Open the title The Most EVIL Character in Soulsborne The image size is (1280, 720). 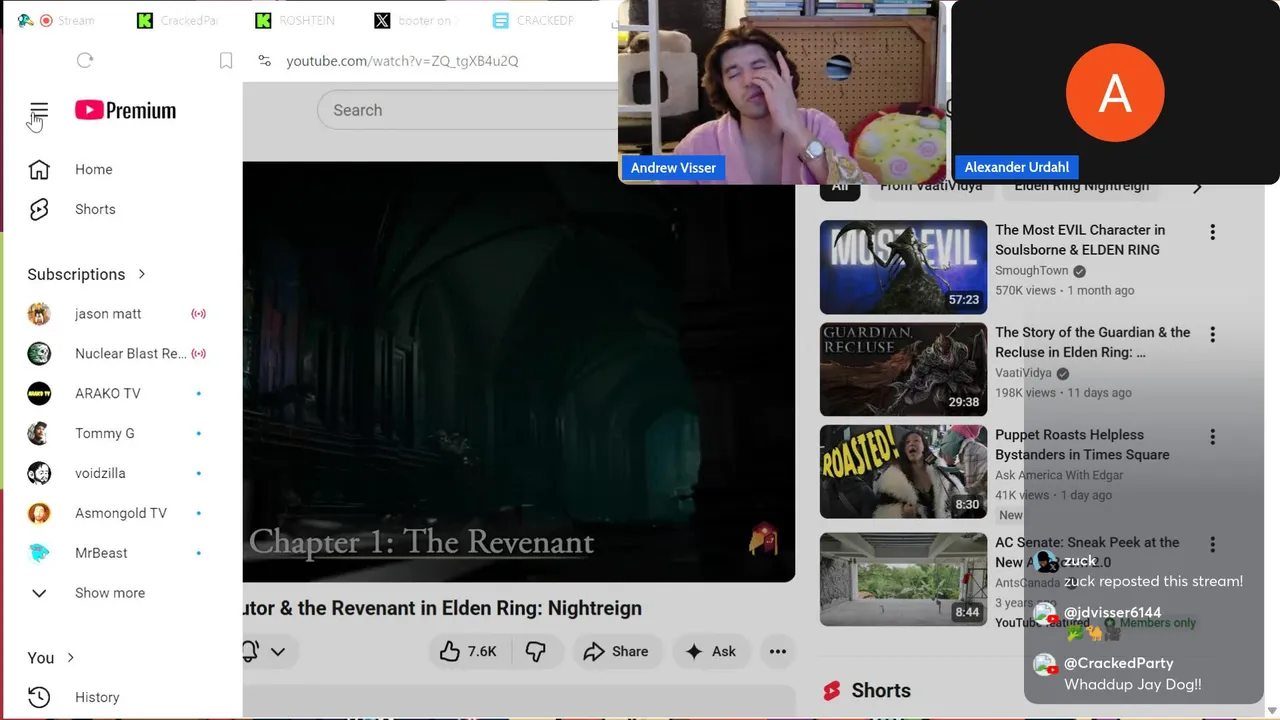tap(1080, 240)
